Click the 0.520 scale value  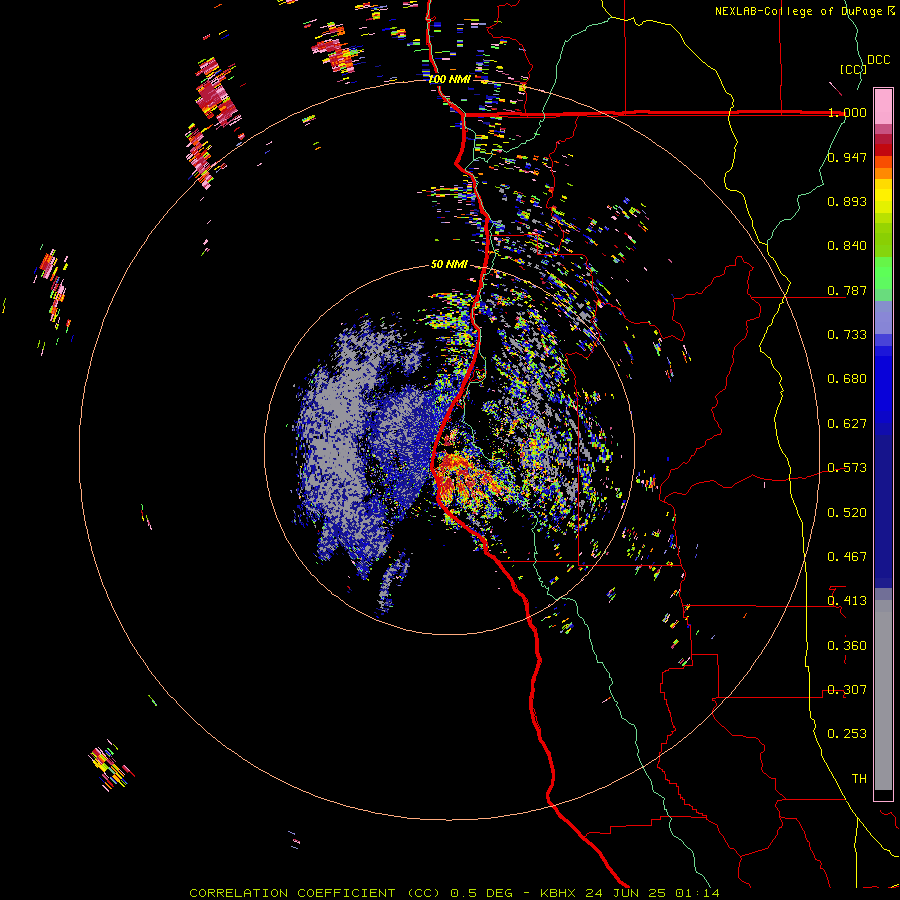[847, 513]
